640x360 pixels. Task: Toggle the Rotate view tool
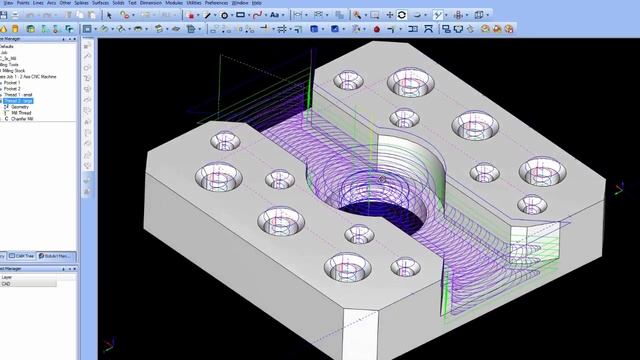(x=402, y=15)
